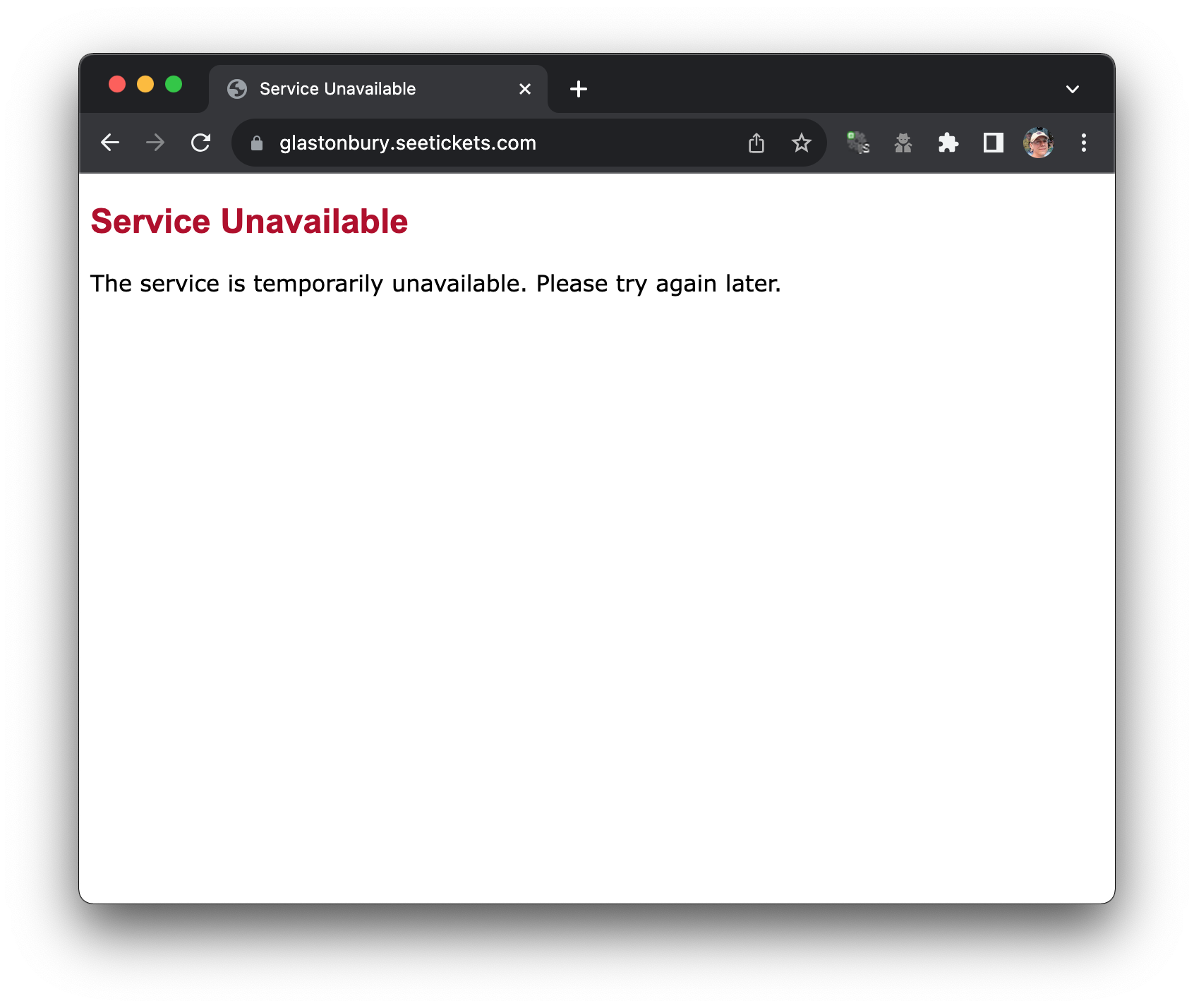Share this page using the share icon

click(x=756, y=143)
